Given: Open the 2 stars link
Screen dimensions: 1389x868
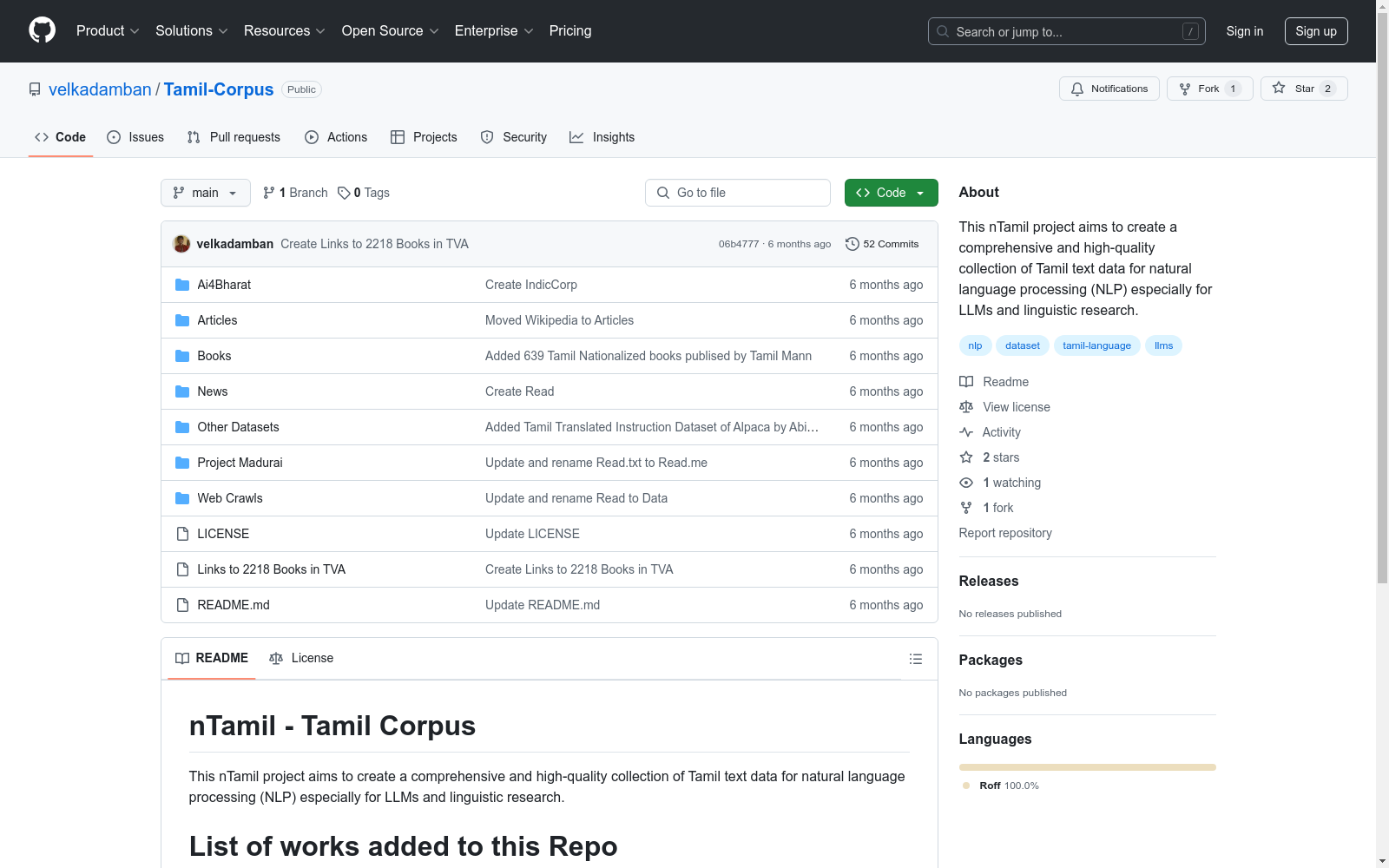Looking at the screenshot, I should point(990,457).
